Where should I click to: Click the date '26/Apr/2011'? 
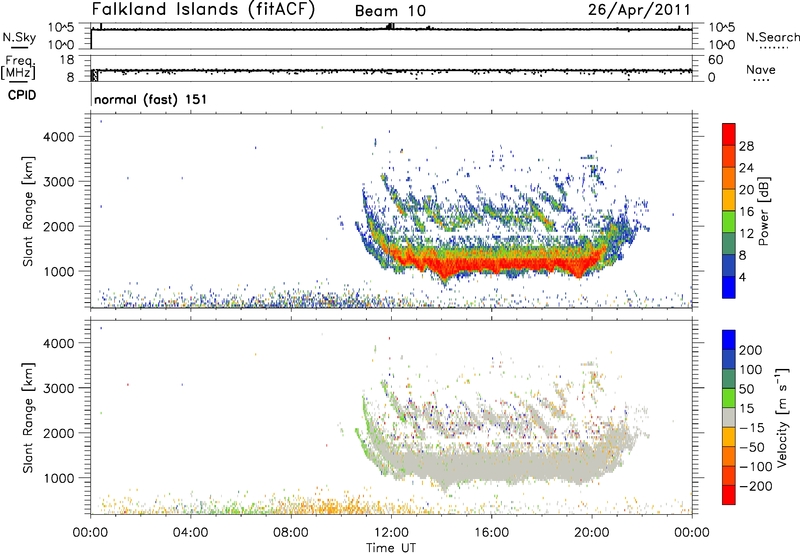tap(639, 10)
